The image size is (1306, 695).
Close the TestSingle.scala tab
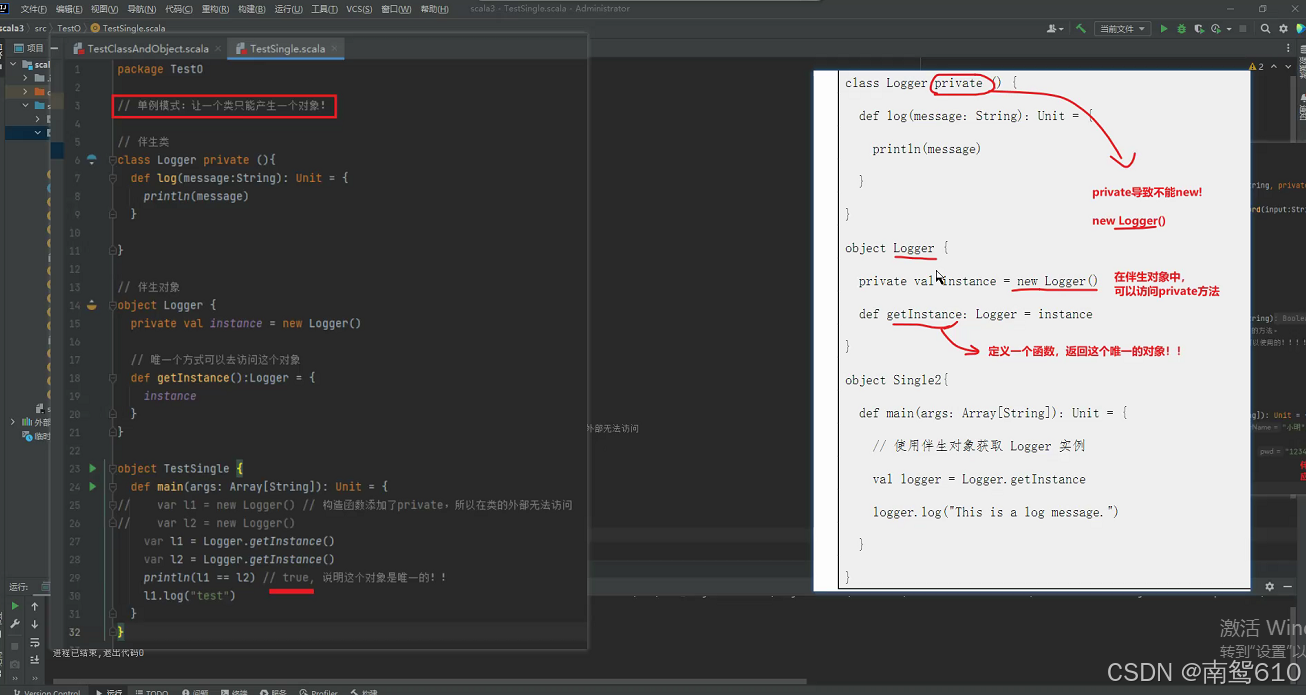(x=335, y=48)
